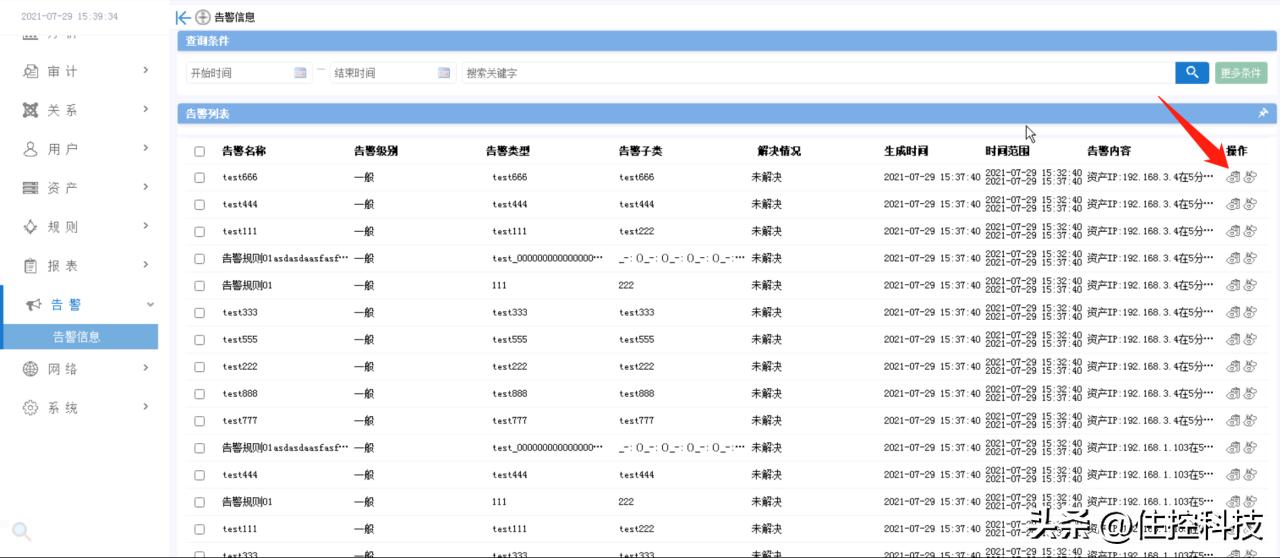Click the 解决情况 column header
The height and width of the screenshot is (558, 1280).
779,151
